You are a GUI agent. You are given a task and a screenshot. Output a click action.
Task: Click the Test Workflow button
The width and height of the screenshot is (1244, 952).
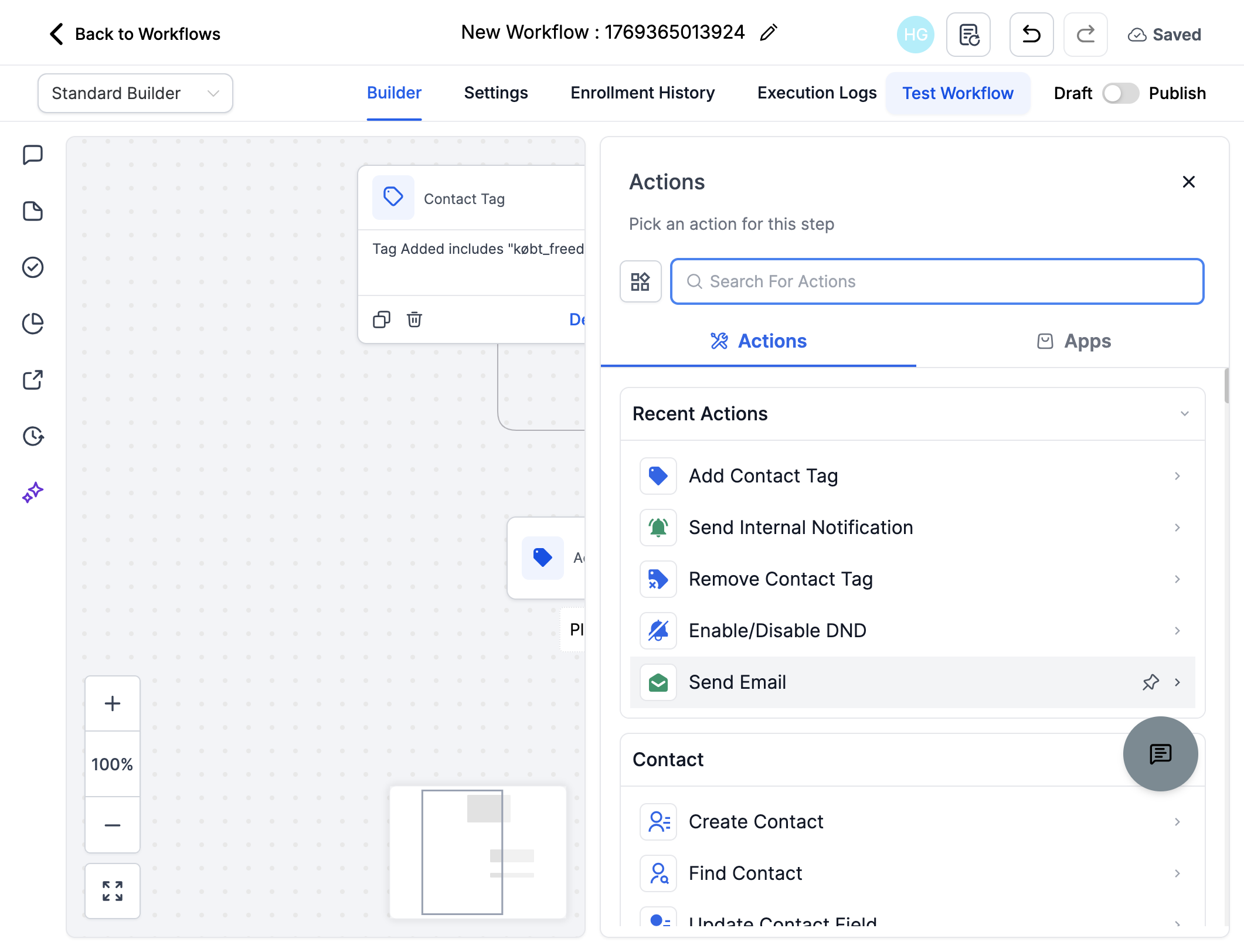click(x=957, y=93)
